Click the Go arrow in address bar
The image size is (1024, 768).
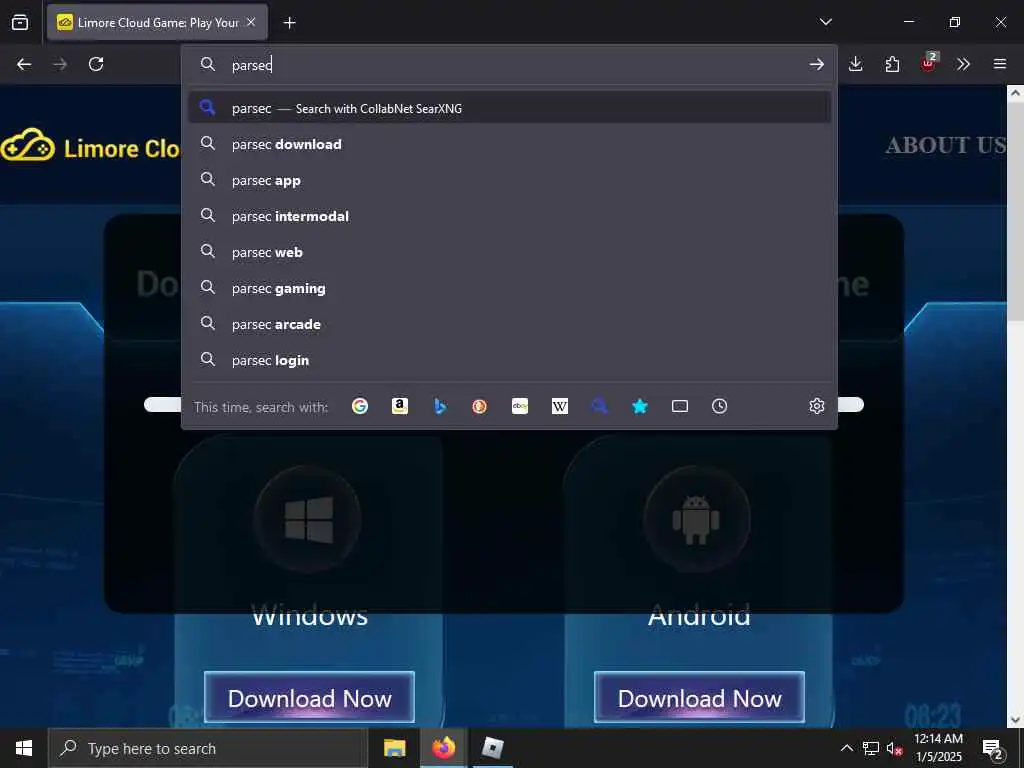(x=816, y=64)
